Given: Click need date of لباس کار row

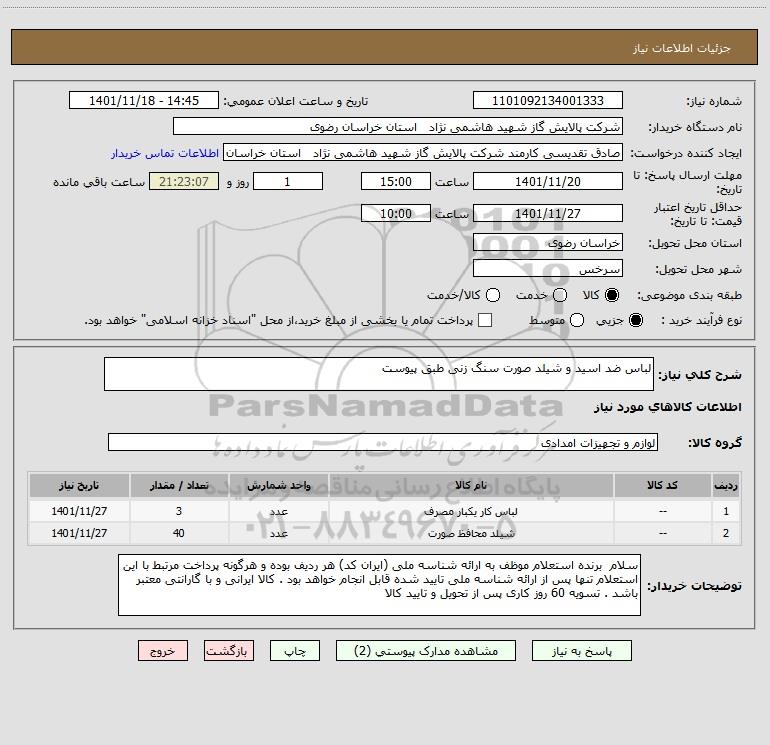Looking at the screenshot, I should (x=79, y=511).
